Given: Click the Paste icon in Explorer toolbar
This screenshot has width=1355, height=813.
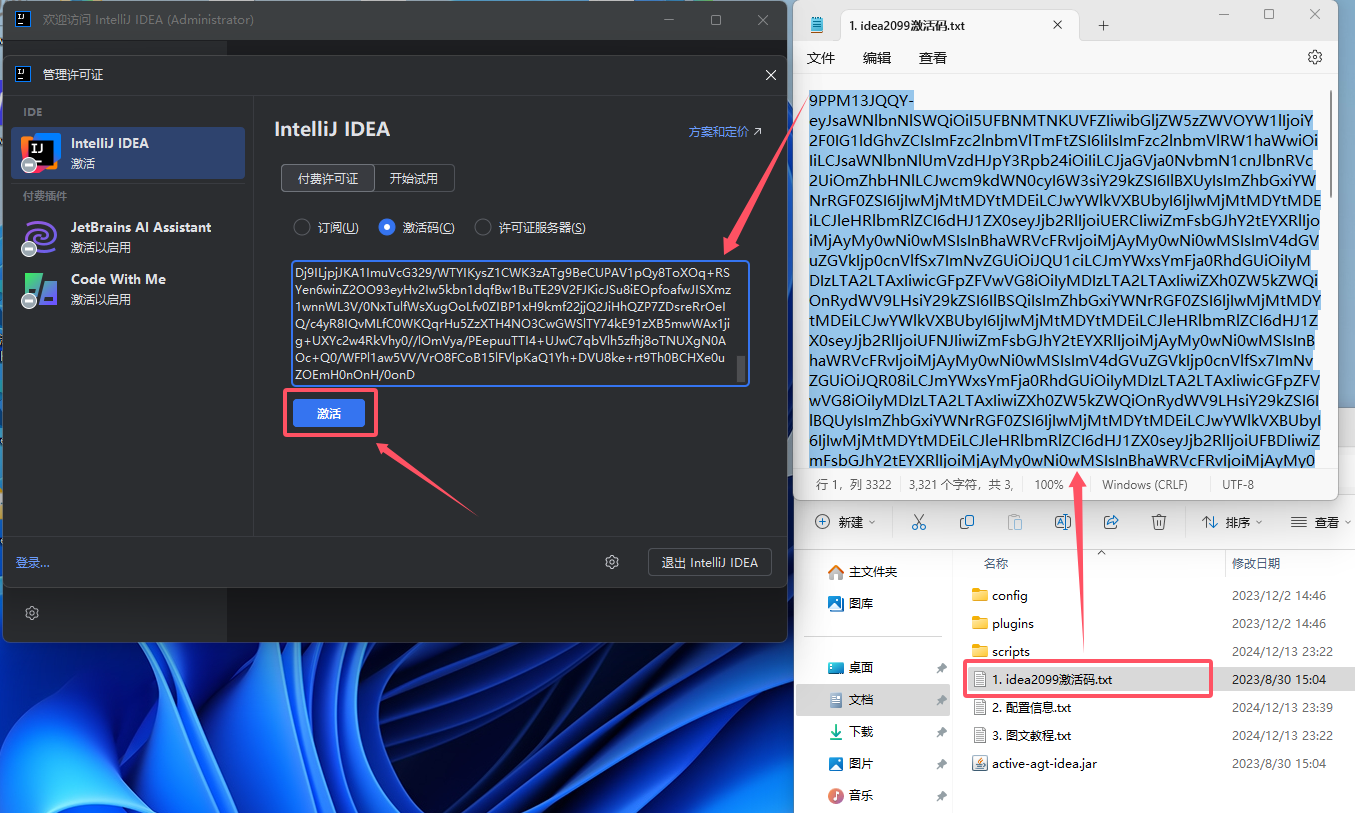Looking at the screenshot, I should [1015, 522].
